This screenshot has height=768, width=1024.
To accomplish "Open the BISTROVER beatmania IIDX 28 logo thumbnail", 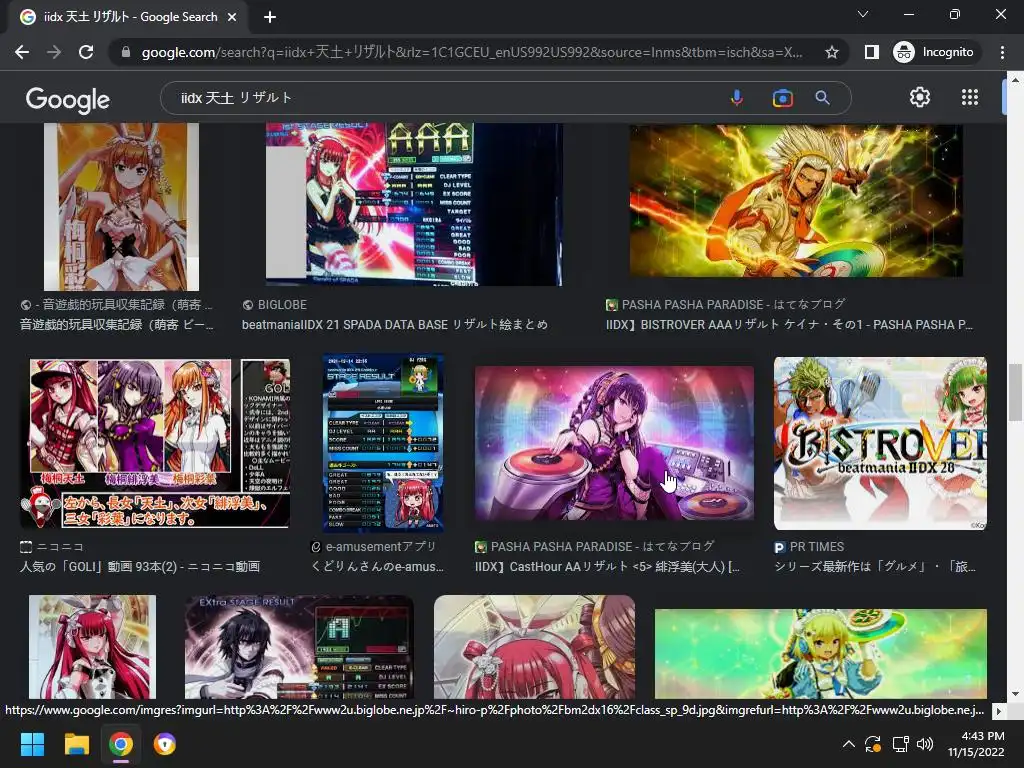I will pos(880,443).
